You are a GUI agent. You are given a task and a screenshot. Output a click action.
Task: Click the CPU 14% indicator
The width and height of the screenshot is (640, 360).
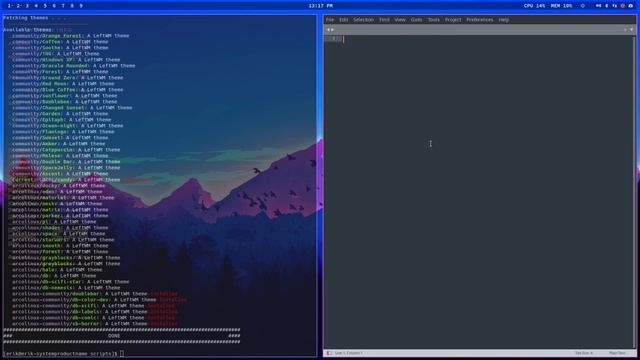(x=534, y=6)
